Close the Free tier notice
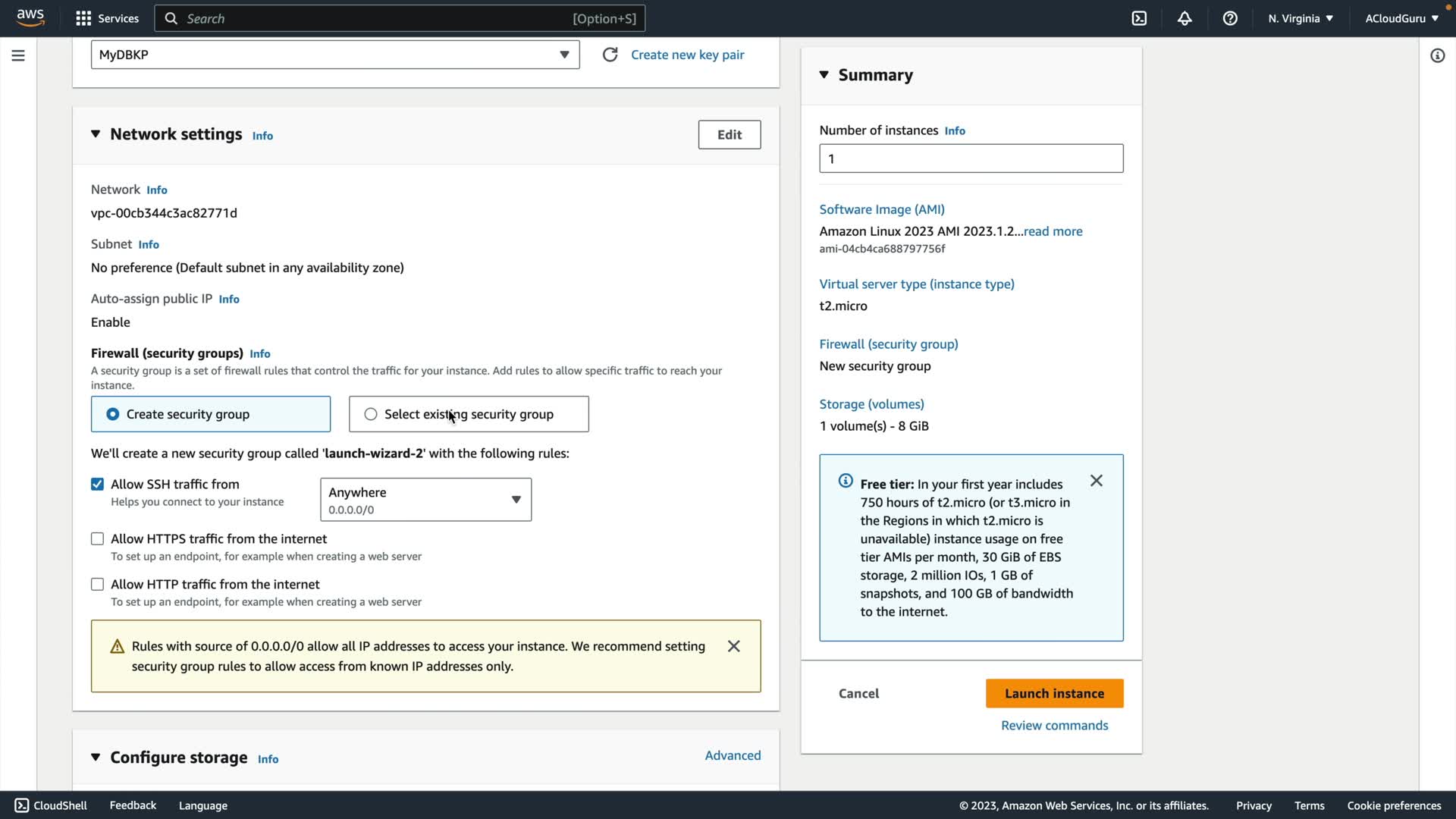The height and width of the screenshot is (819, 1456). point(1096,481)
